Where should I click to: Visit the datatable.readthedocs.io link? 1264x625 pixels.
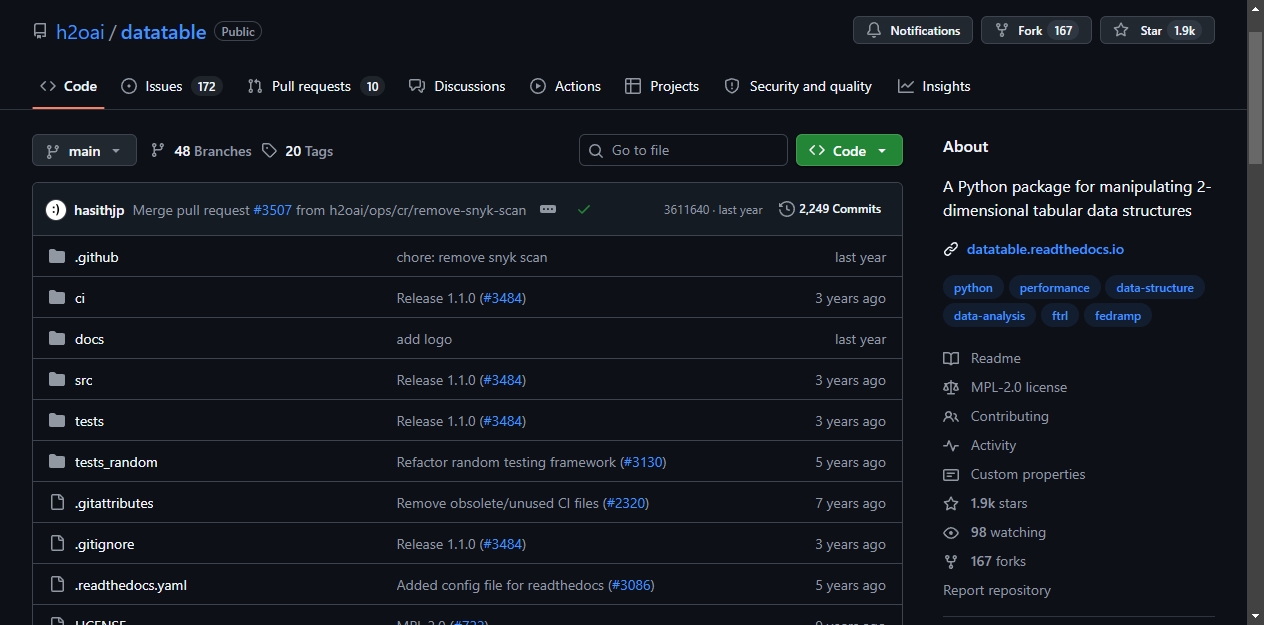(1045, 249)
